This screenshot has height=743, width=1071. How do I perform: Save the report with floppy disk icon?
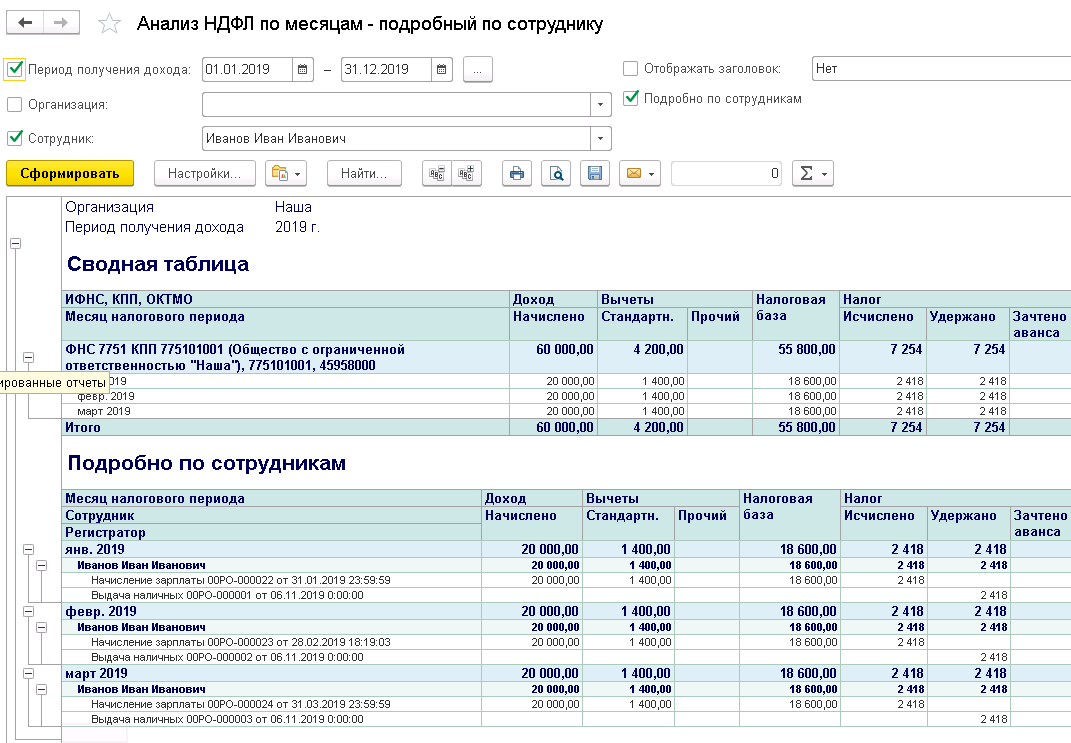pos(595,173)
